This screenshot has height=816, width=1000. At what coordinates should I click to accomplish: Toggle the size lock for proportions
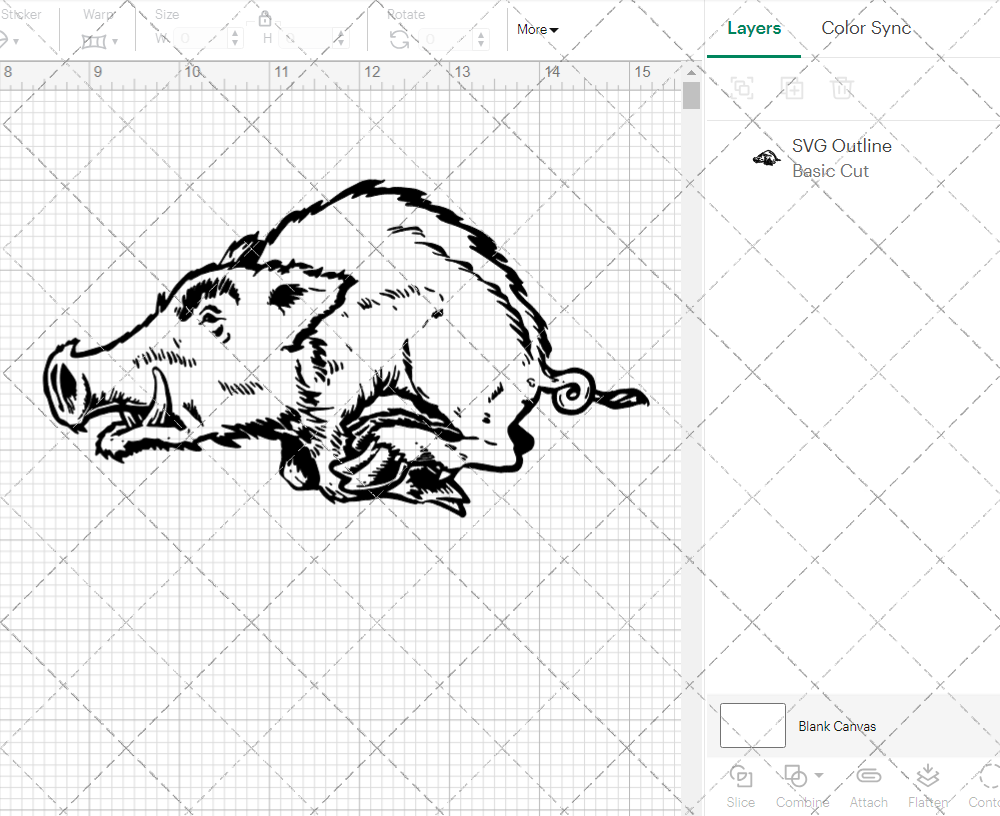pyautogui.click(x=265, y=18)
